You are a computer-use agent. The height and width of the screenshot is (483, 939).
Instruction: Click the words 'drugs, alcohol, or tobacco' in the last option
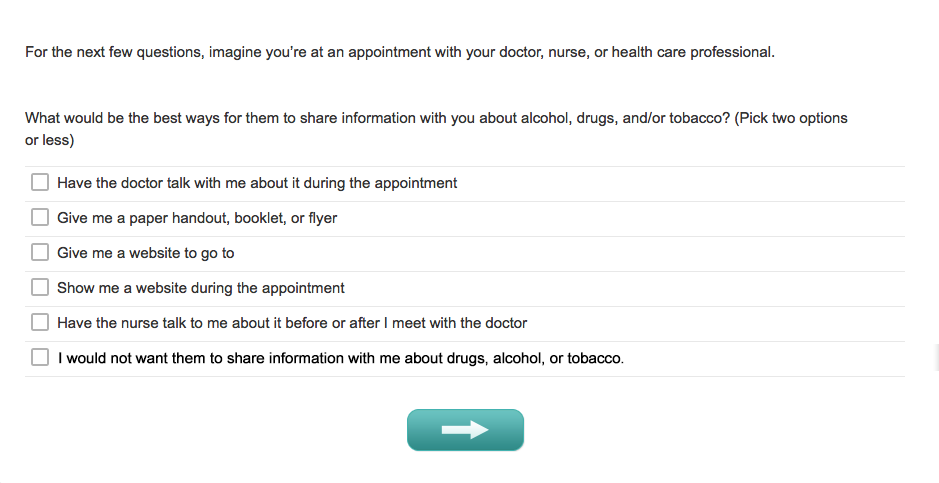tap(532, 358)
